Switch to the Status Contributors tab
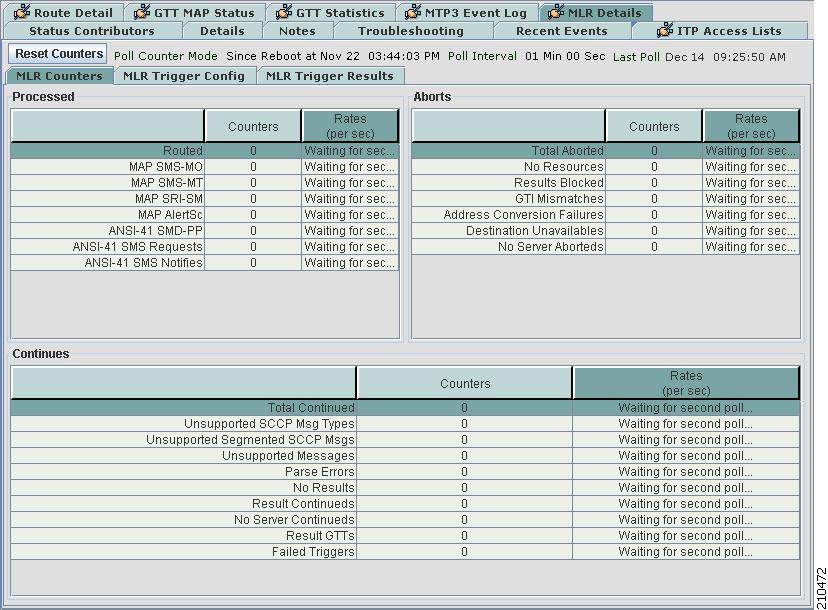This screenshot has height=610, width=828. pyautogui.click(x=92, y=31)
